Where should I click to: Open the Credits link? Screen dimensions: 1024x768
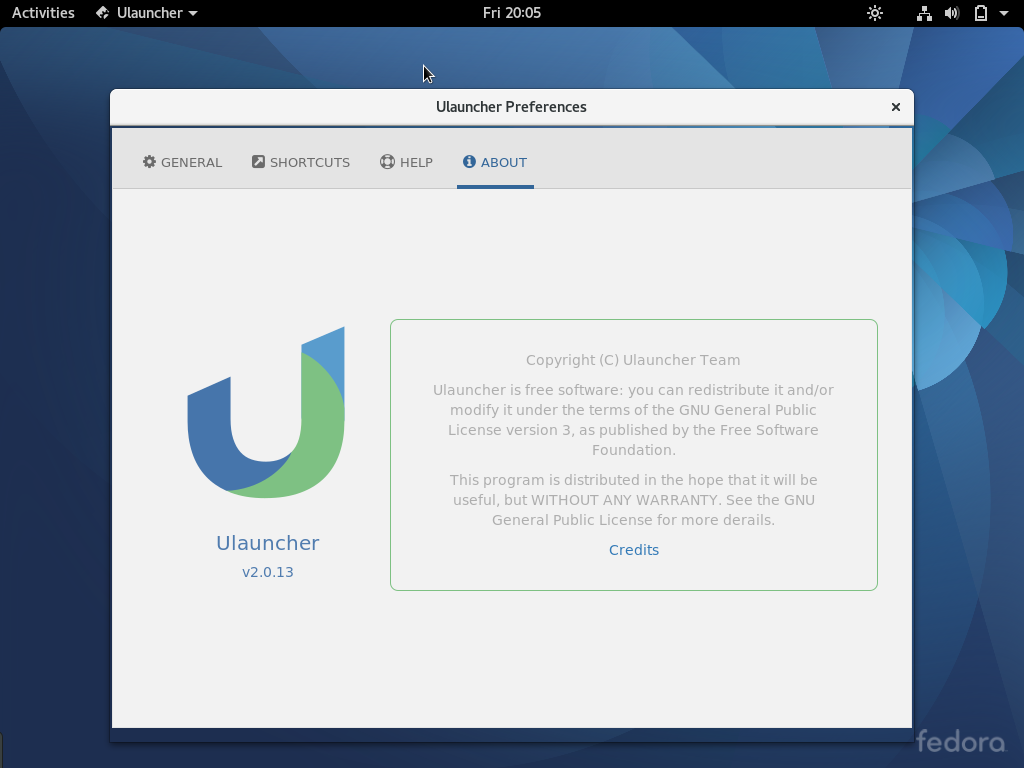click(633, 550)
